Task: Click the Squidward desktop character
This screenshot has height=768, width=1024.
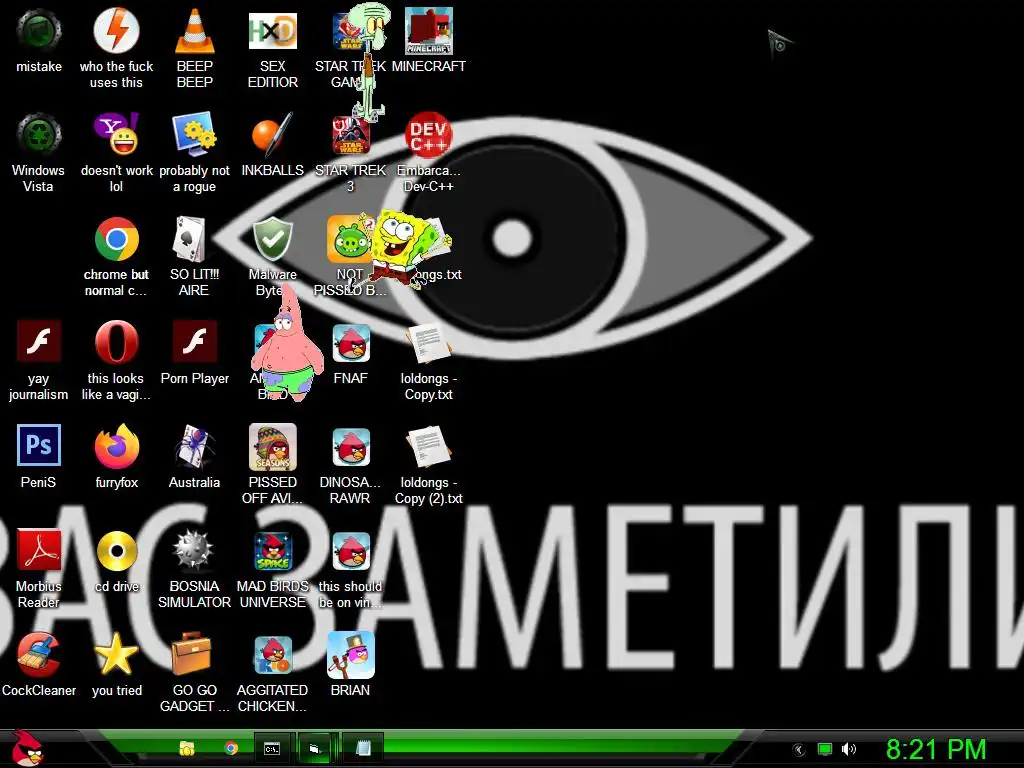Action: [368, 62]
